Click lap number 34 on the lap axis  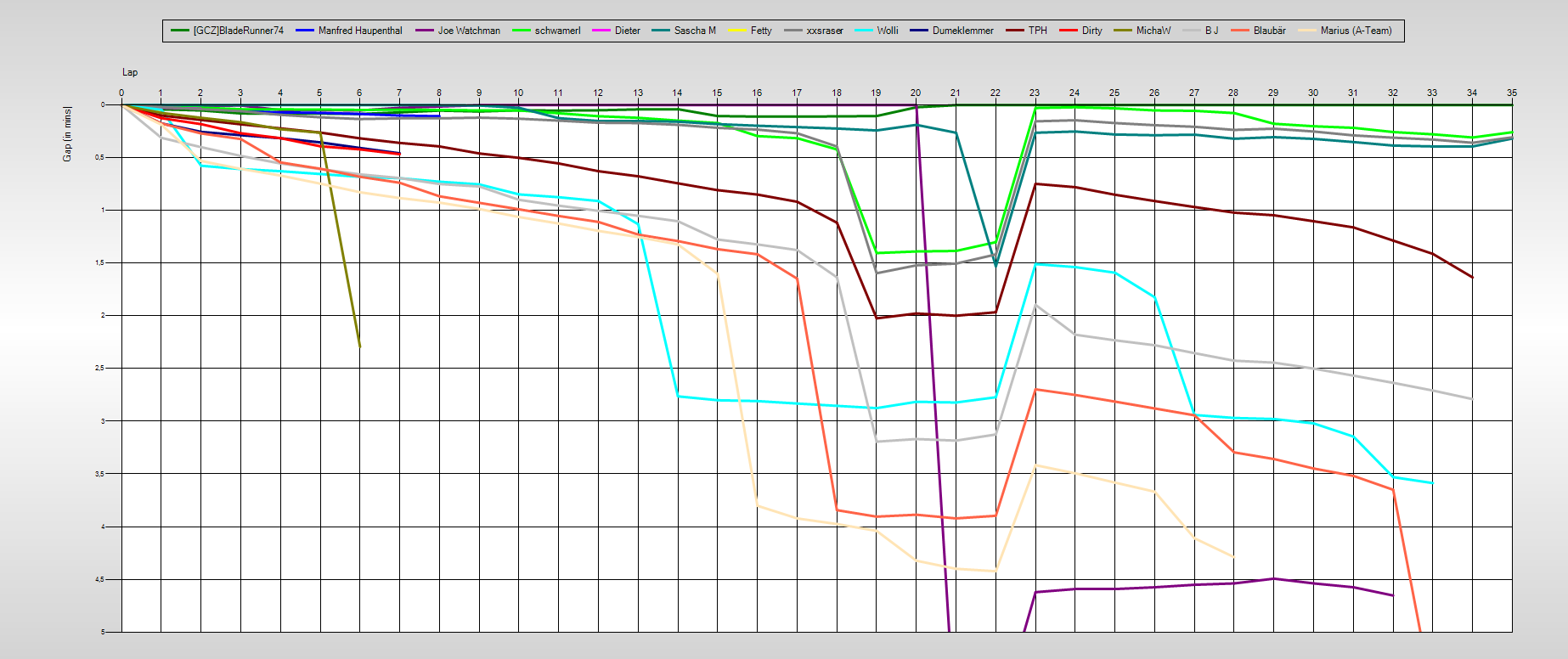click(x=1472, y=93)
